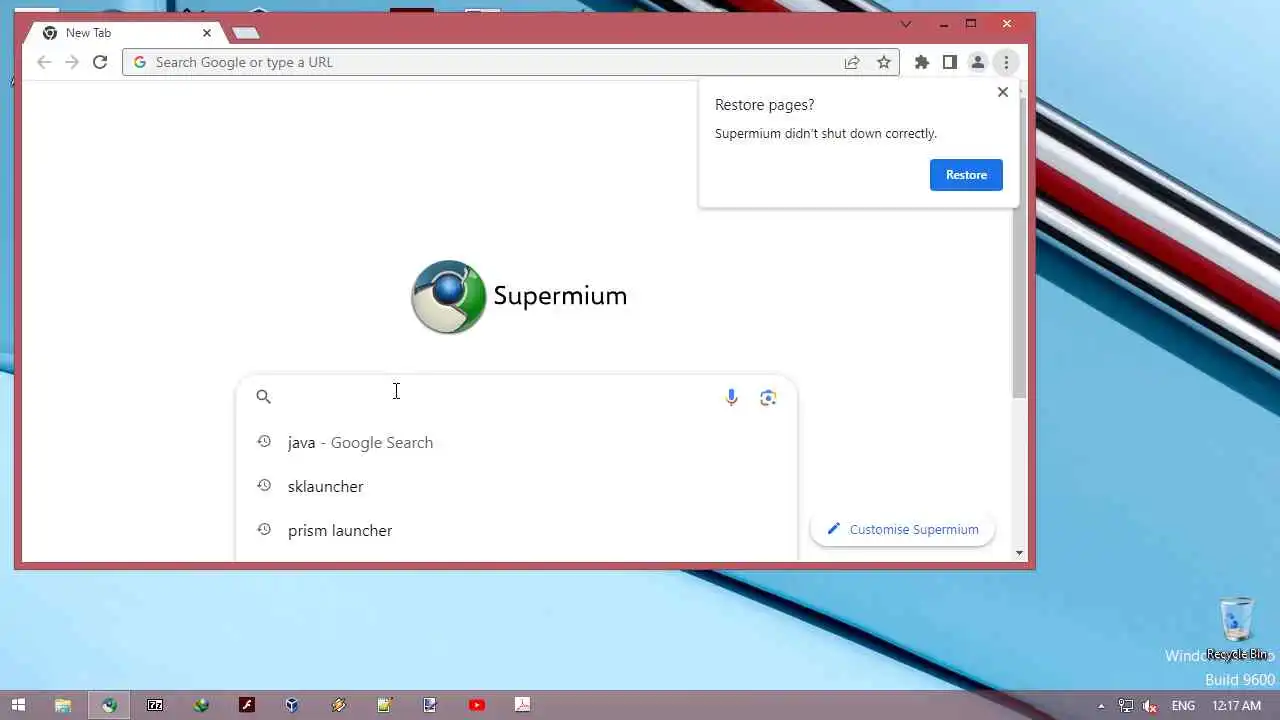Open File Explorer from the taskbar

click(x=63, y=705)
